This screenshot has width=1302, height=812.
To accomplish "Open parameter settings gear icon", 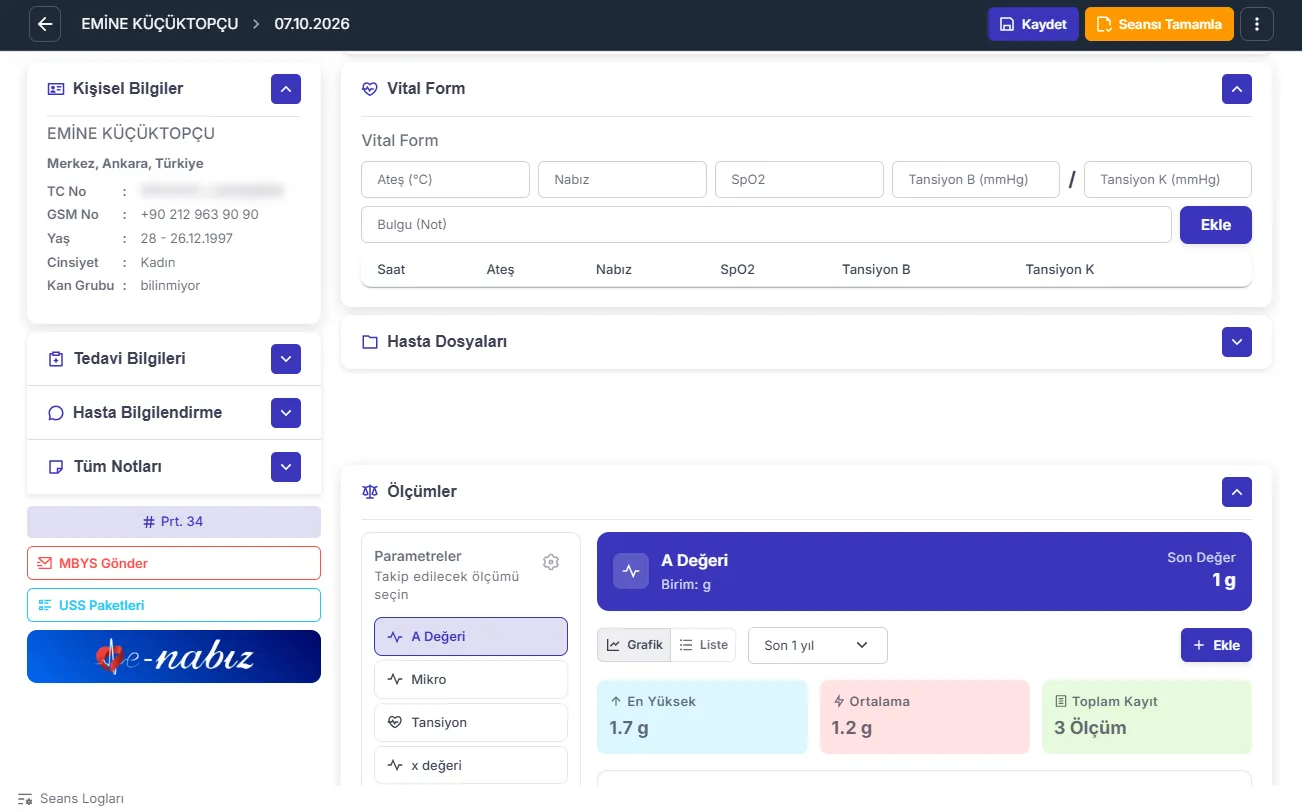I will click(x=551, y=562).
